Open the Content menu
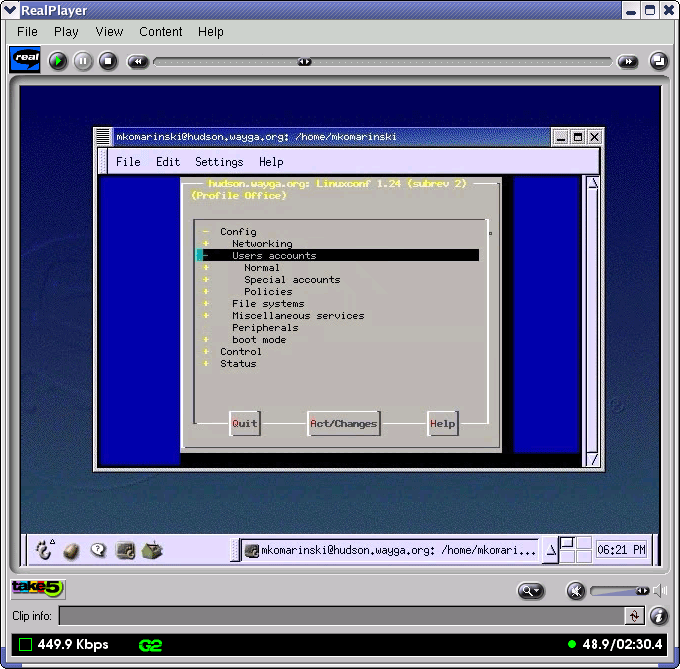Screen dimensions: 680x669 click(x=160, y=32)
